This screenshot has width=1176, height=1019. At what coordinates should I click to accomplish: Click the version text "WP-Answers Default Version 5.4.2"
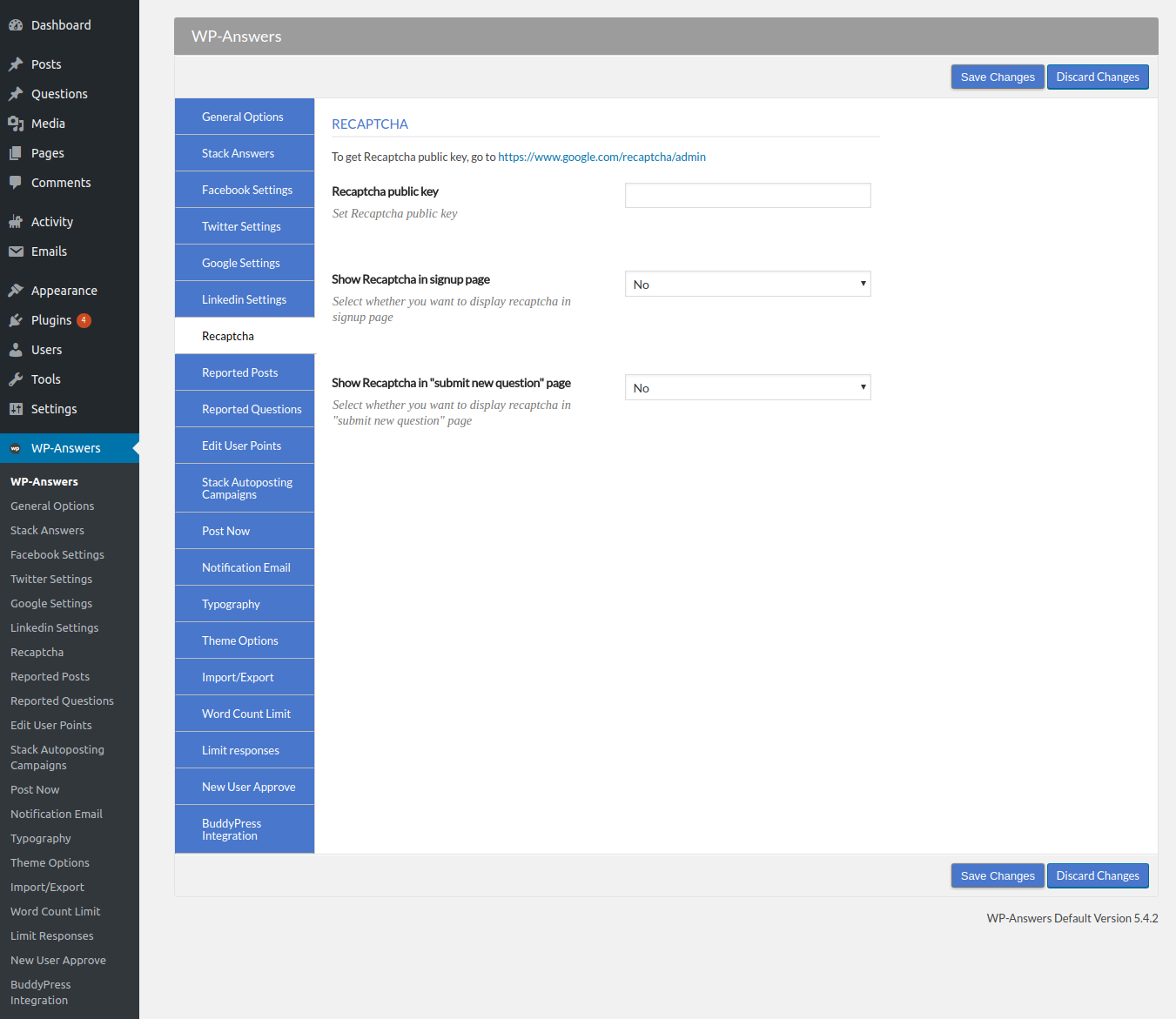click(x=1072, y=918)
